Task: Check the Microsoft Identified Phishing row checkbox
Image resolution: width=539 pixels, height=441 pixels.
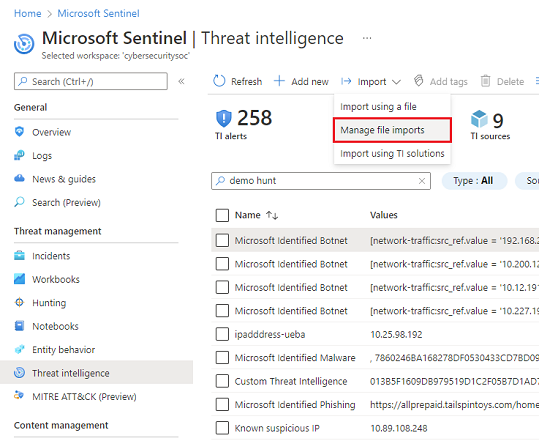Action: click(x=222, y=405)
